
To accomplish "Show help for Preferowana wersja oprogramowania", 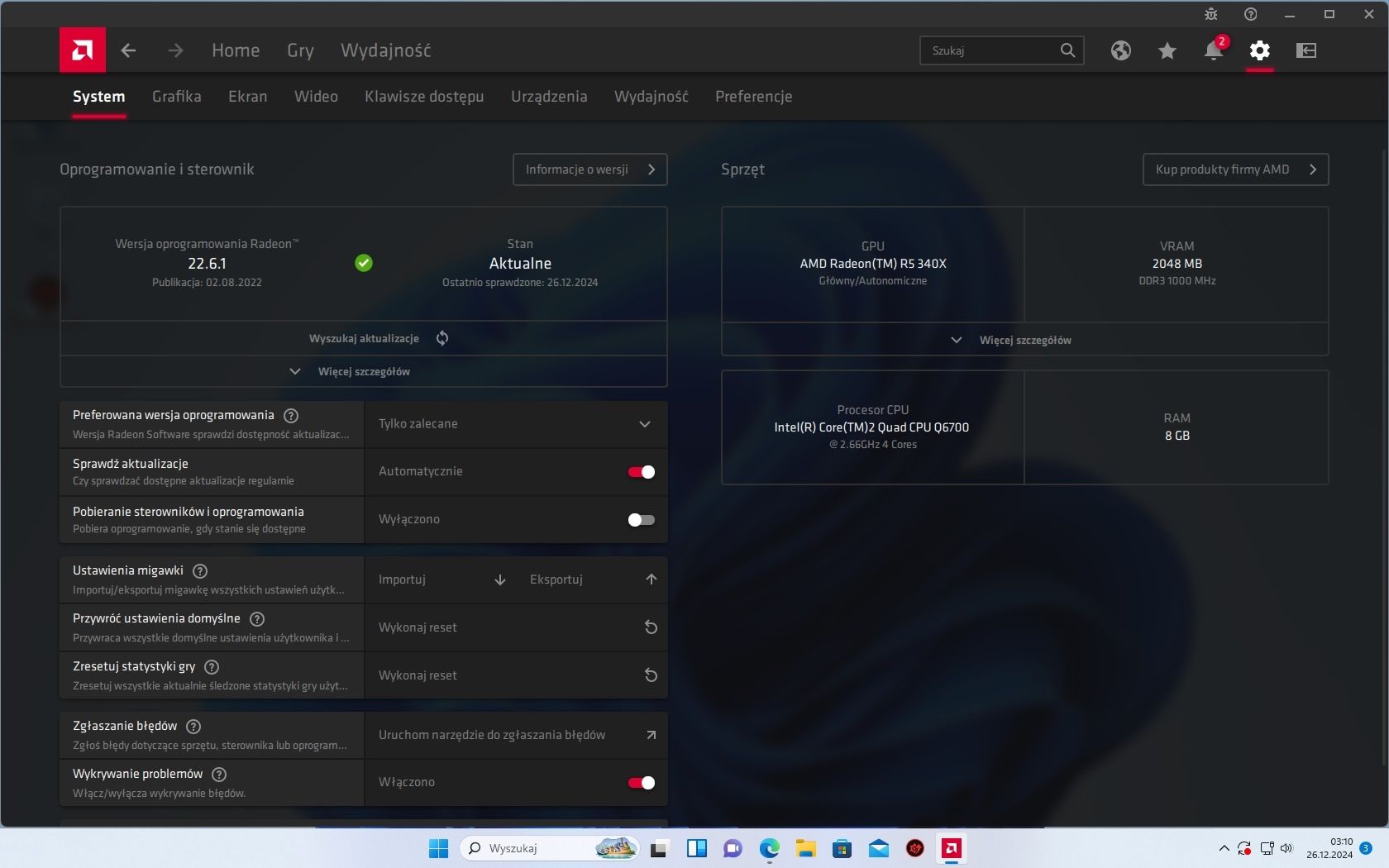I will click(291, 416).
